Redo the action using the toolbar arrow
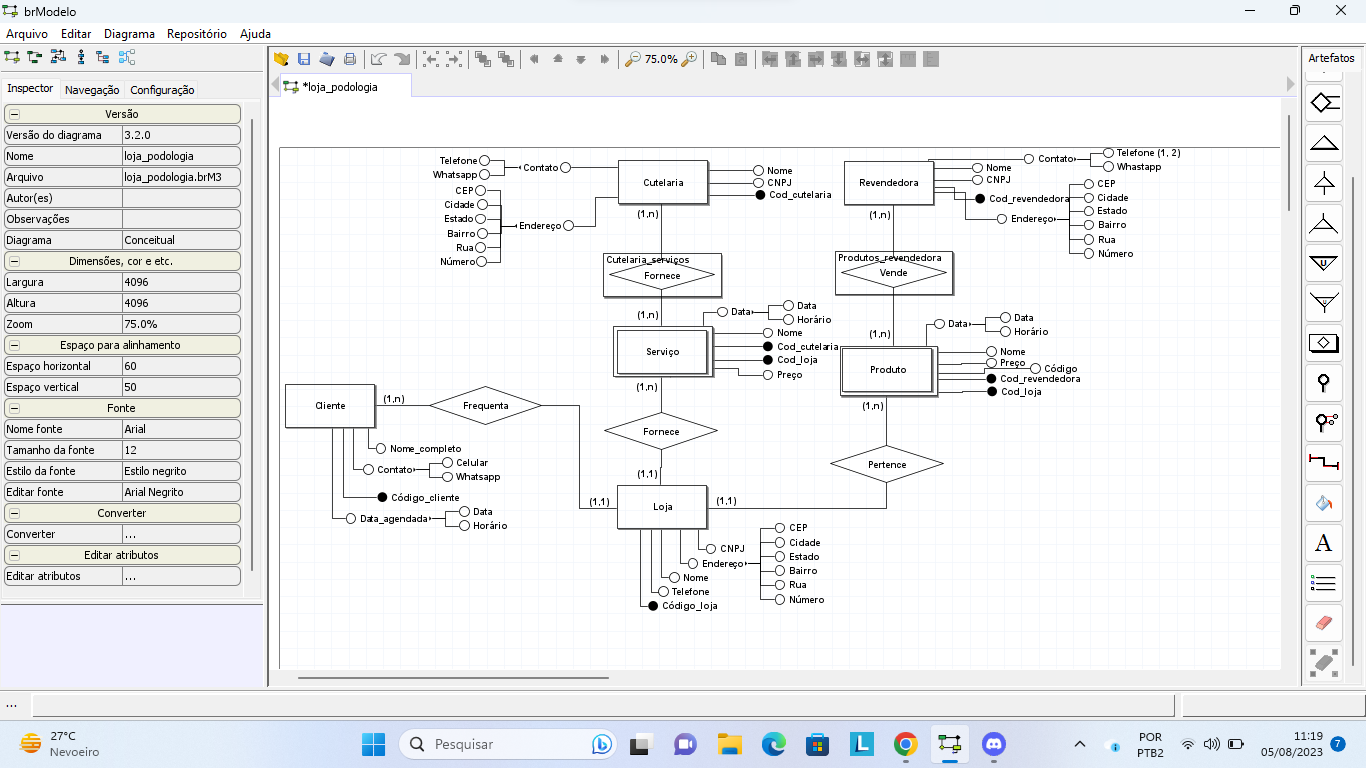Screen dimensions: 1366x768 click(x=402, y=59)
